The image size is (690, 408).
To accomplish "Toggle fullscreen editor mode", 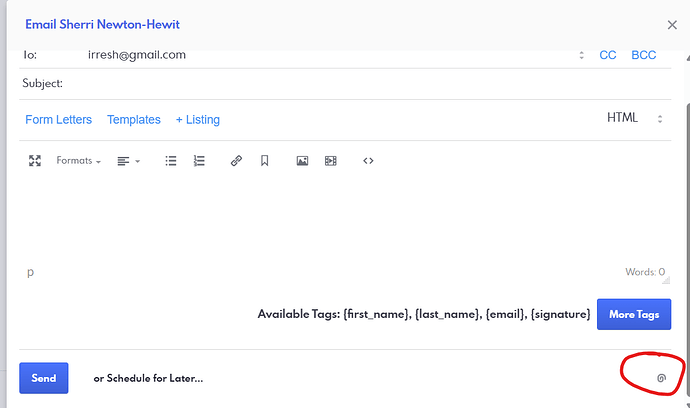I will [x=35, y=160].
